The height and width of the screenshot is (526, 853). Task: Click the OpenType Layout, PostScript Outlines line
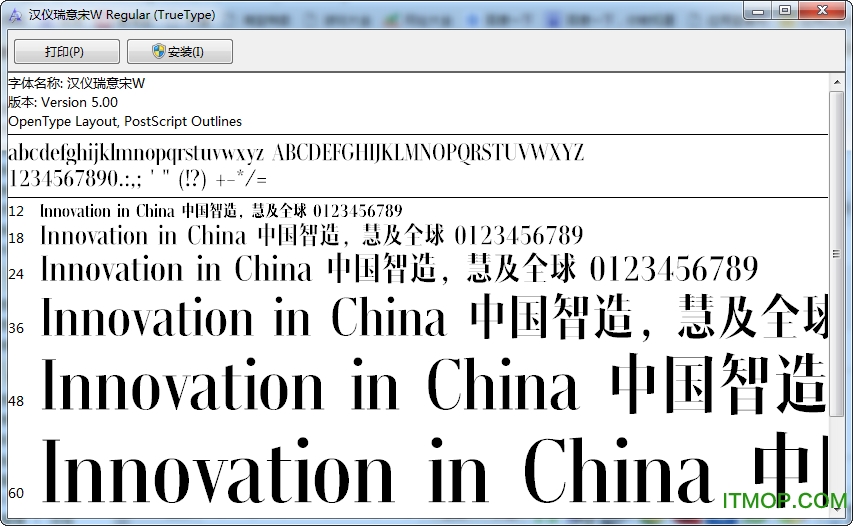click(125, 121)
